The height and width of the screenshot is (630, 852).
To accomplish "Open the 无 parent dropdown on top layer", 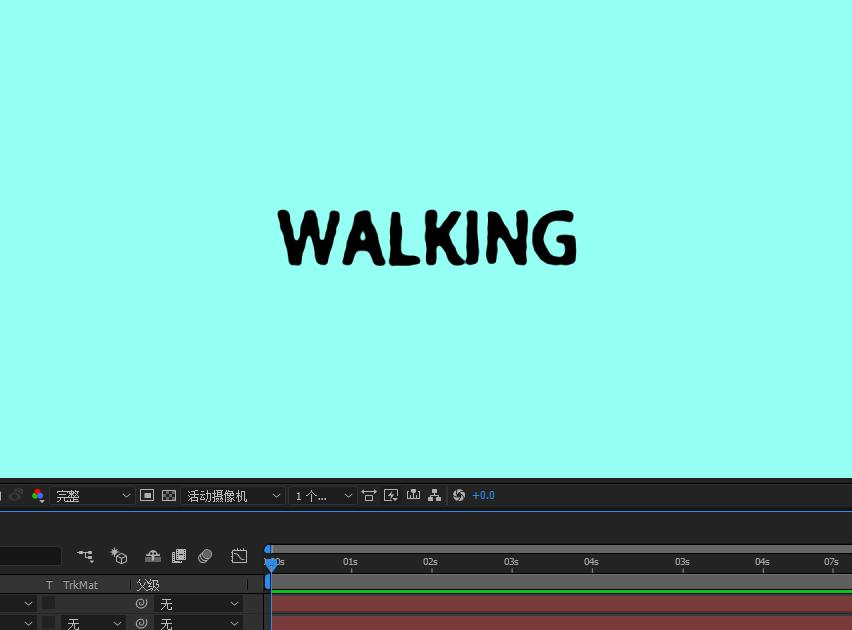I will click(x=198, y=604).
